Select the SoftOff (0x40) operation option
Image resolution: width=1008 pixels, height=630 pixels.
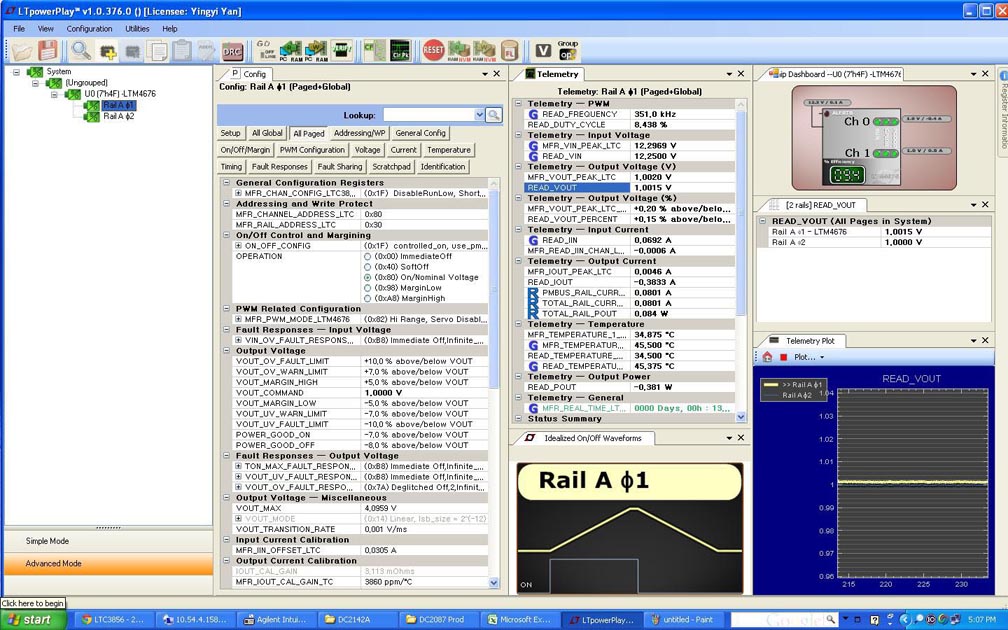(x=368, y=267)
